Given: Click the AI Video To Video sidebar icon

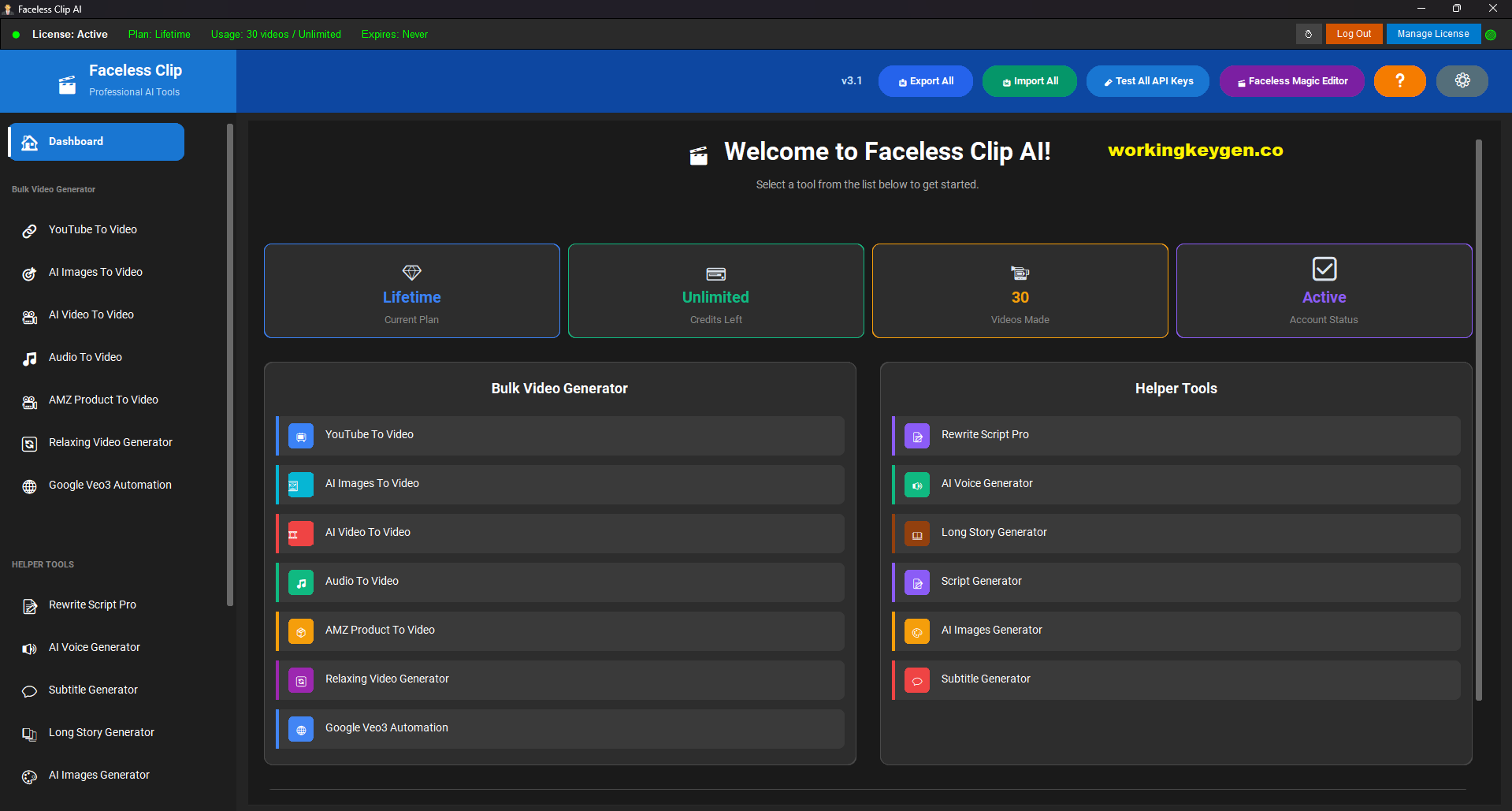Looking at the screenshot, I should 29,316.
